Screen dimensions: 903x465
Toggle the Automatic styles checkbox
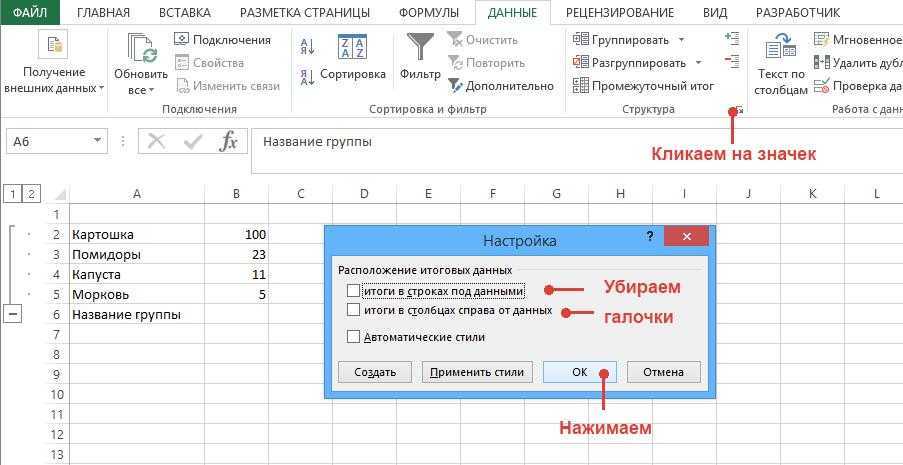[x=354, y=337]
